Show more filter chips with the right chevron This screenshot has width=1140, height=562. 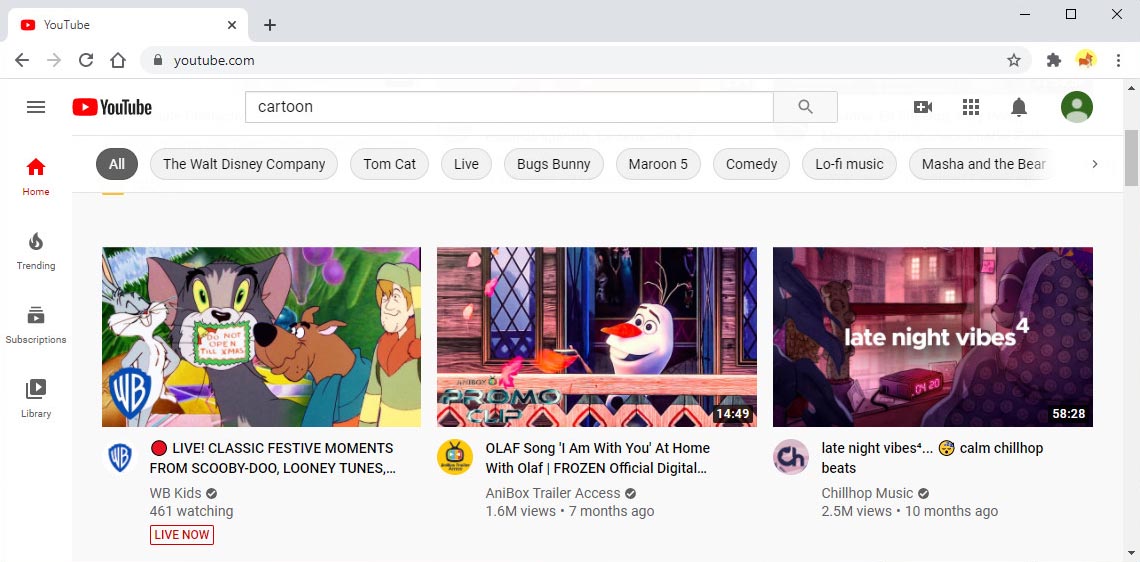tap(1094, 164)
